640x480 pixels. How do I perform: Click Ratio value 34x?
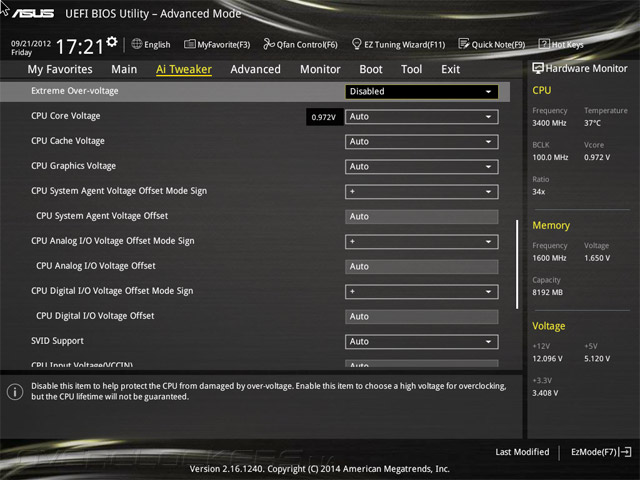(x=538, y=191)
